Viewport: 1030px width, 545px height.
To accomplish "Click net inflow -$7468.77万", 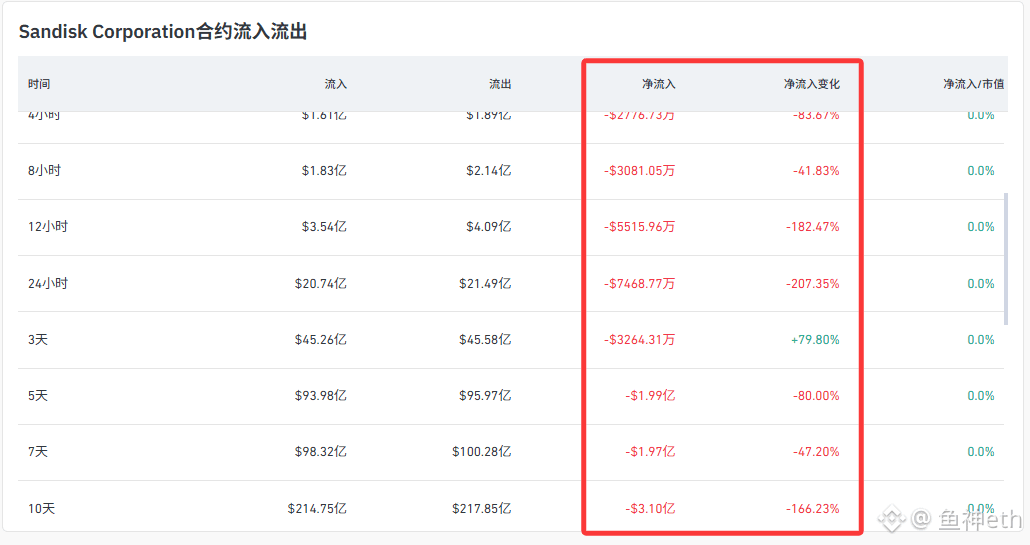I will pyautogui.click(x=639, y=284).
